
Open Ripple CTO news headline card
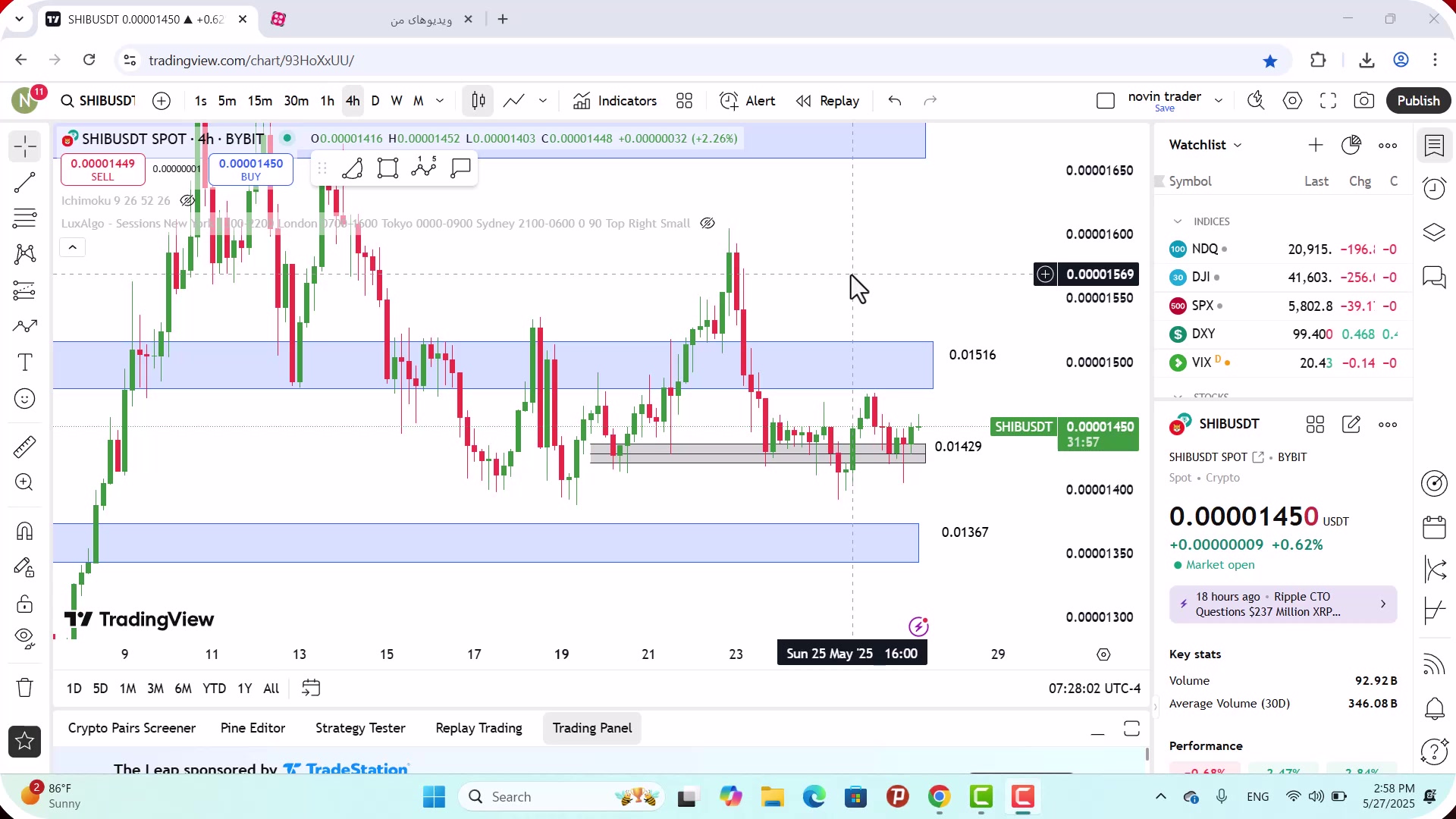[x=1283, y=604]
